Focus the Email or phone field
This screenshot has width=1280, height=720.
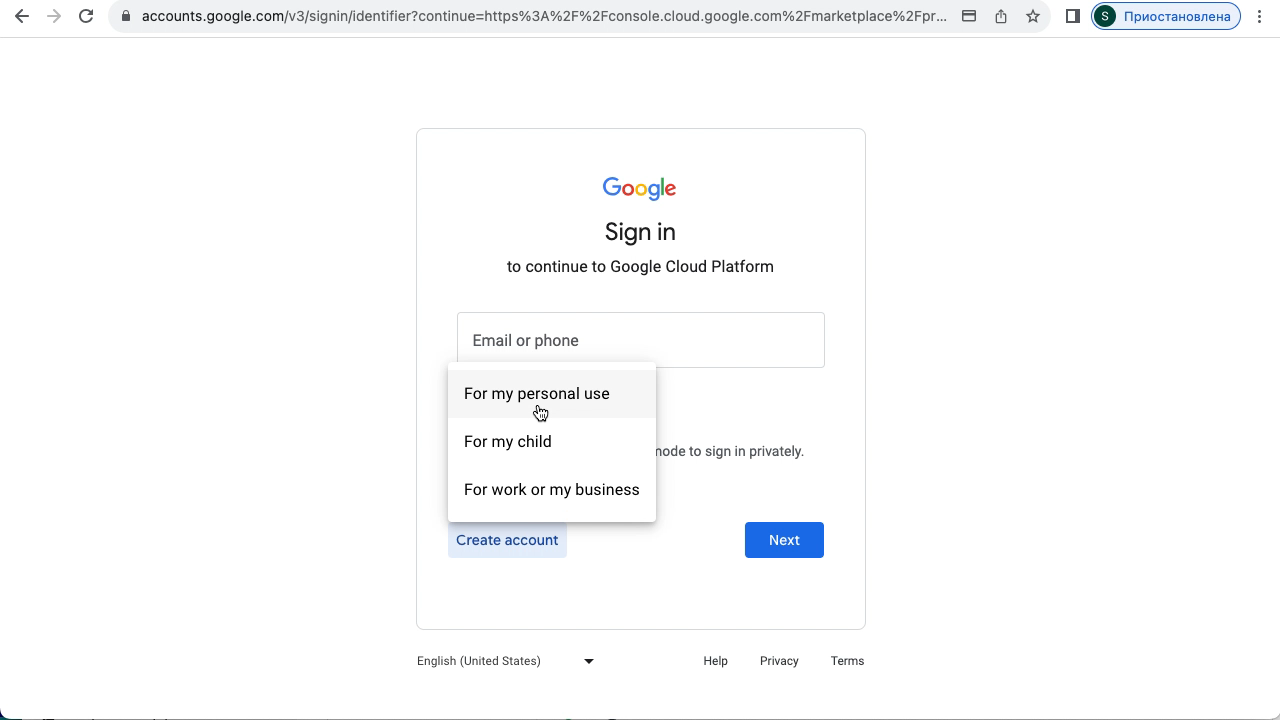point(641,340)
